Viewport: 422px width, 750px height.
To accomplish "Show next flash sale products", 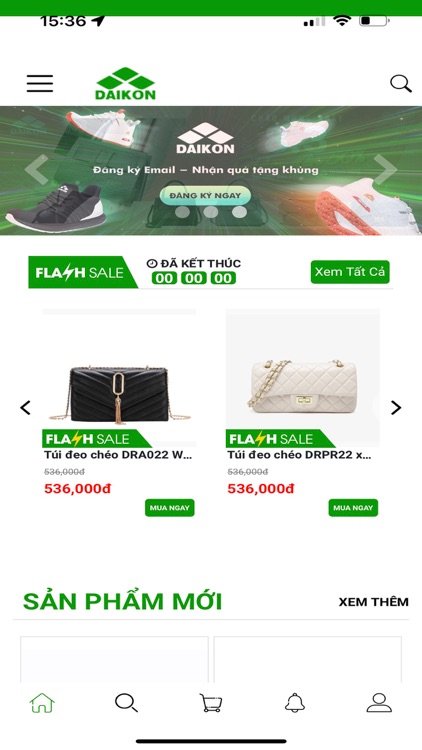I will click(x=396, y=408).
